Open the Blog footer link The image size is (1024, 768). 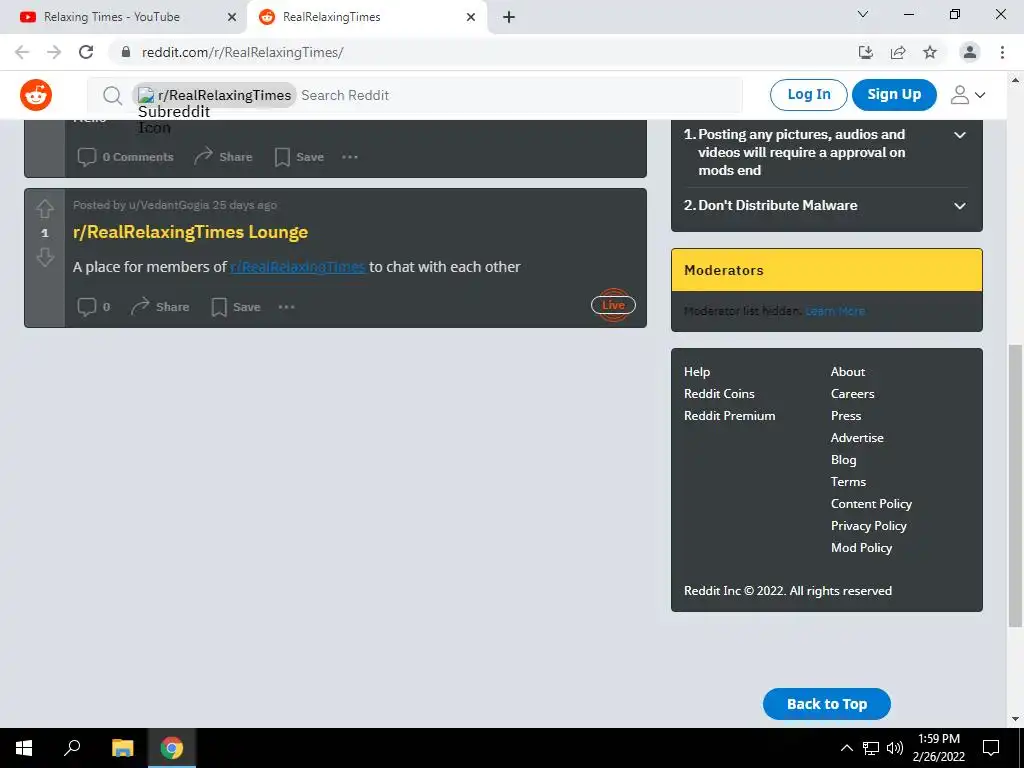pos(843,460)
